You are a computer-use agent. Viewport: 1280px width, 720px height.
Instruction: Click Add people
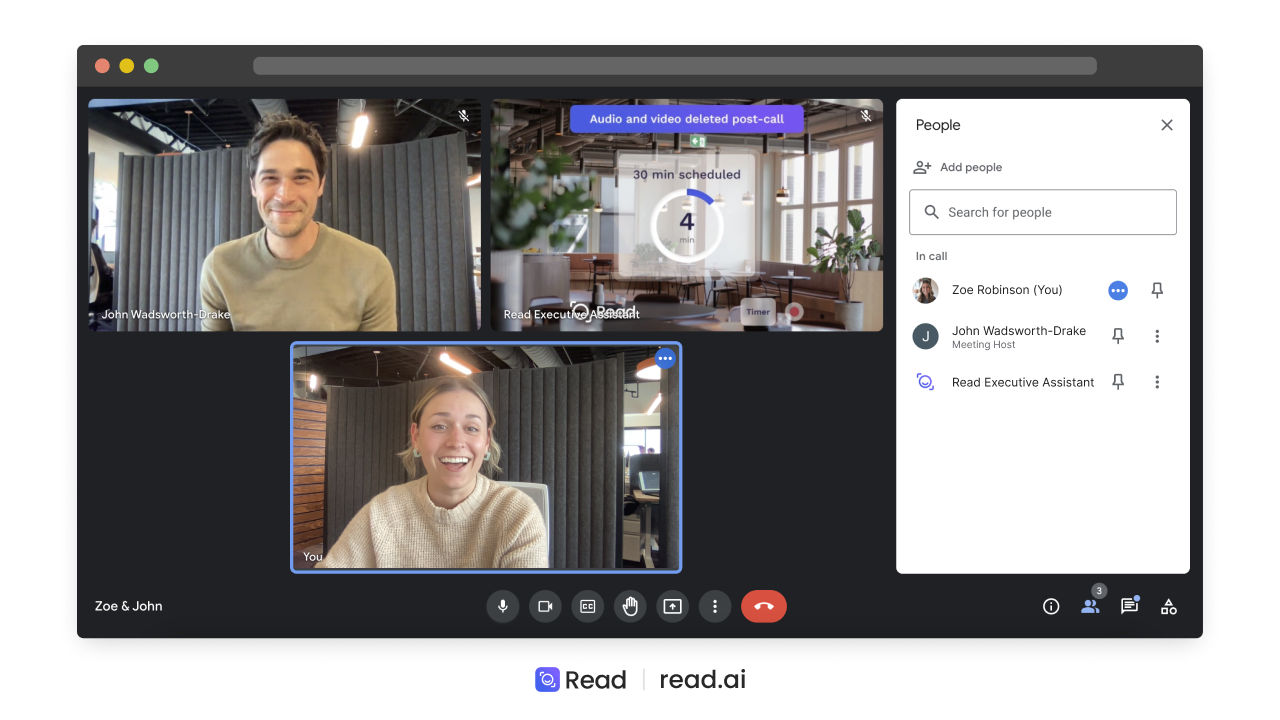click(958, 167)
